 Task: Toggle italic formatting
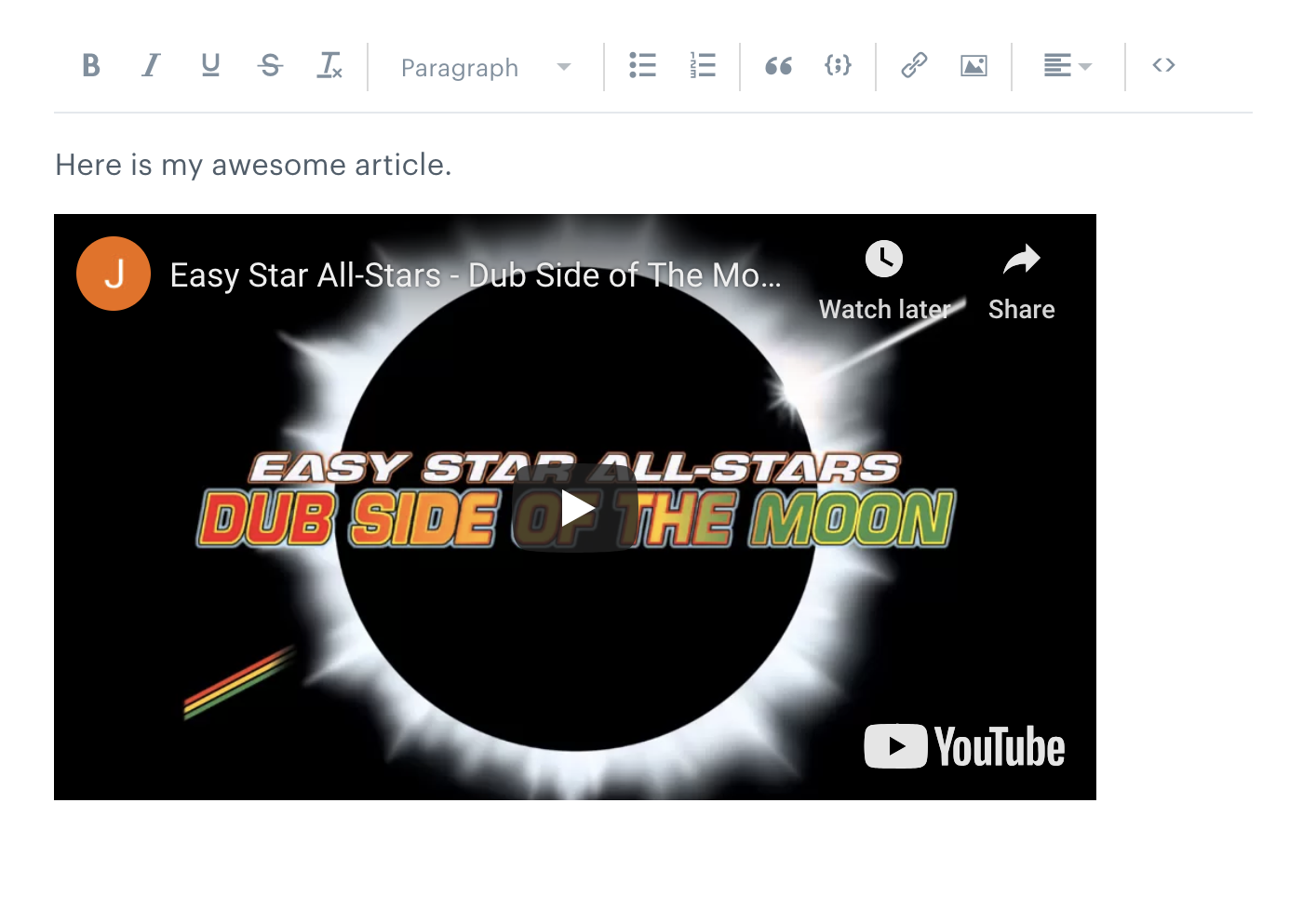tap(151, 66)
